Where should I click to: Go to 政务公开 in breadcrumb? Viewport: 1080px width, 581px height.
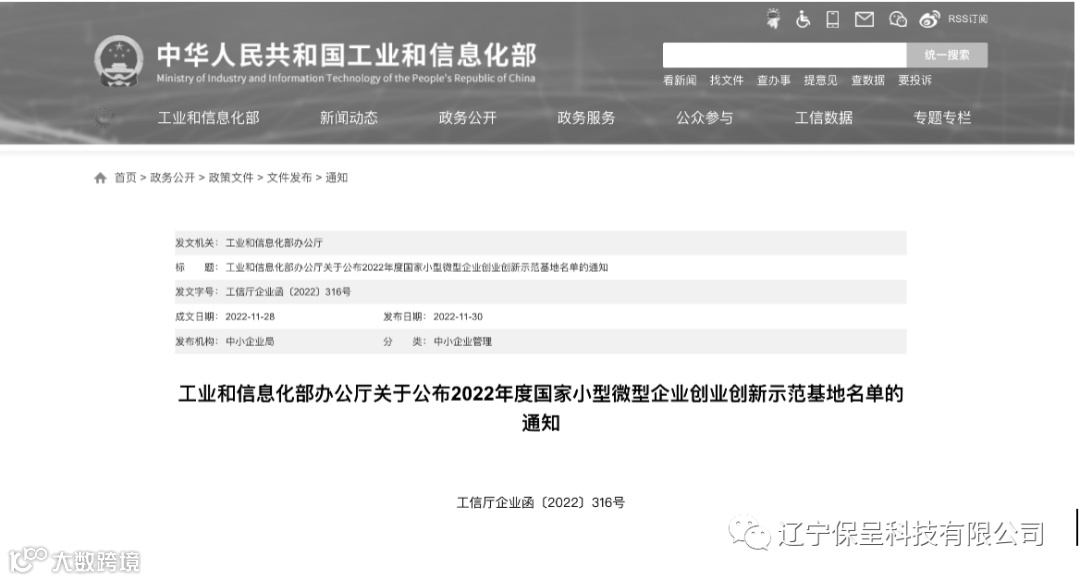pyautogui.click(x=172, y=178)
